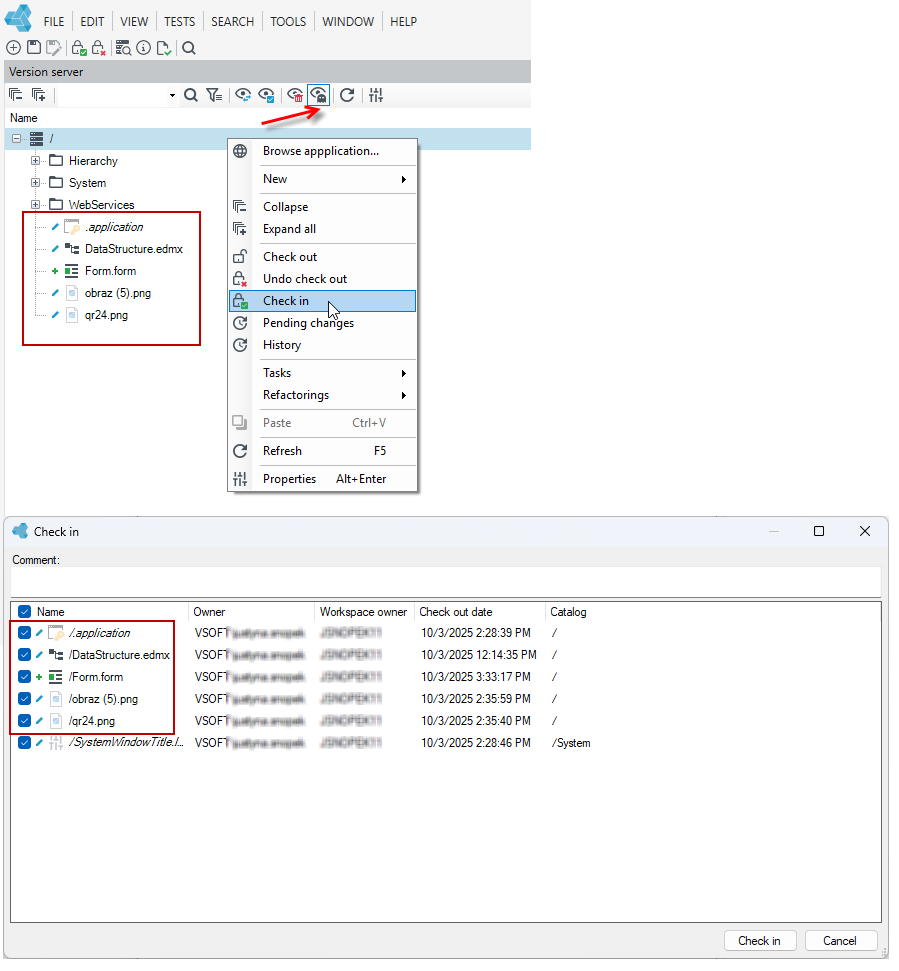899x971 pixels.
Task: Click the funnel filter icon in Version server
Action: pyautogui.click(x=214, y=95)
